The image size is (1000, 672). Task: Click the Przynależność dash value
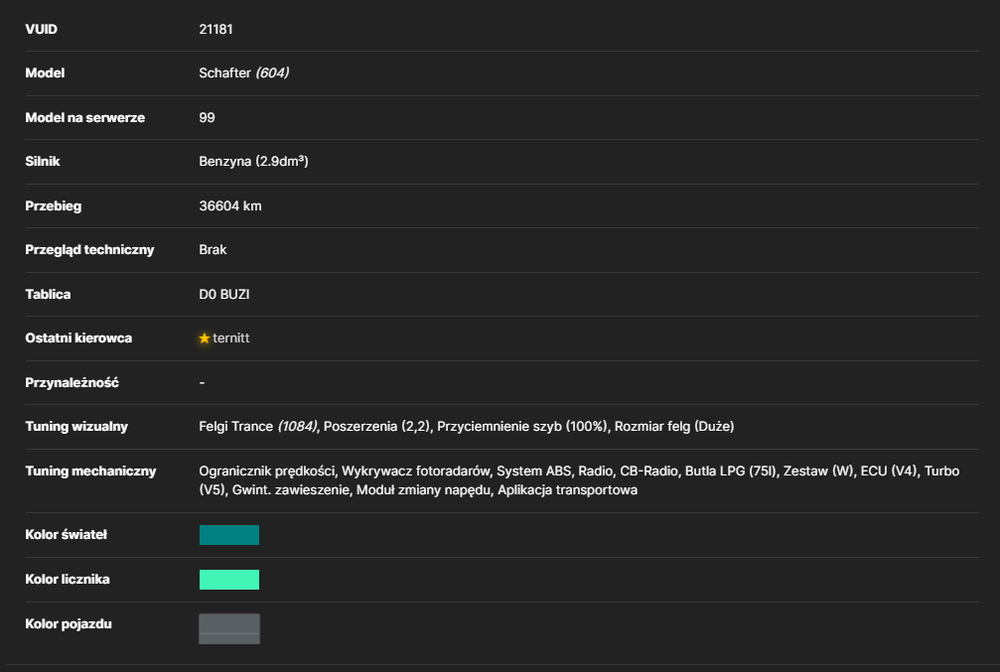[x=202, y=383]
